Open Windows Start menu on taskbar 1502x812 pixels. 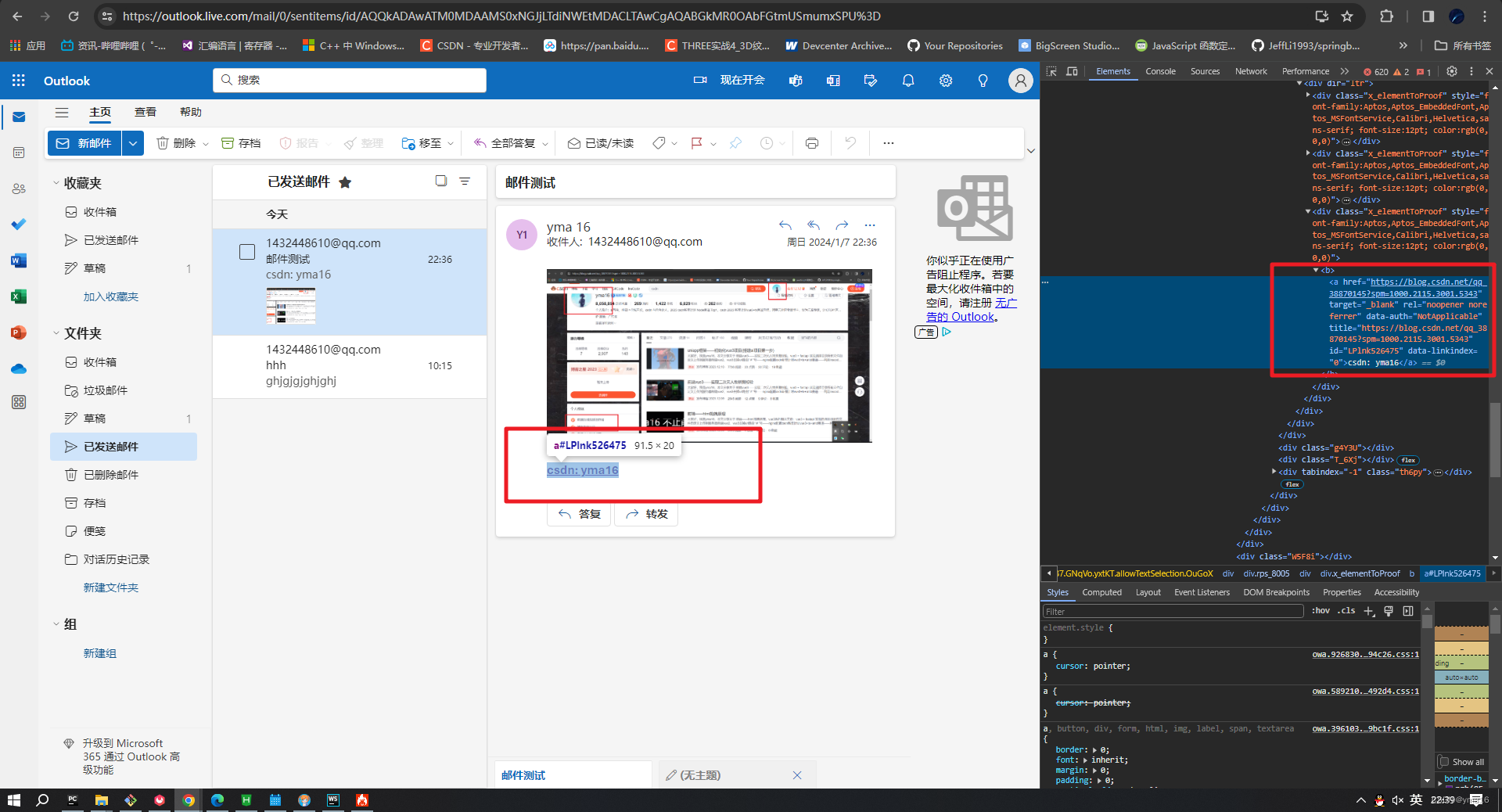[13, 800]
